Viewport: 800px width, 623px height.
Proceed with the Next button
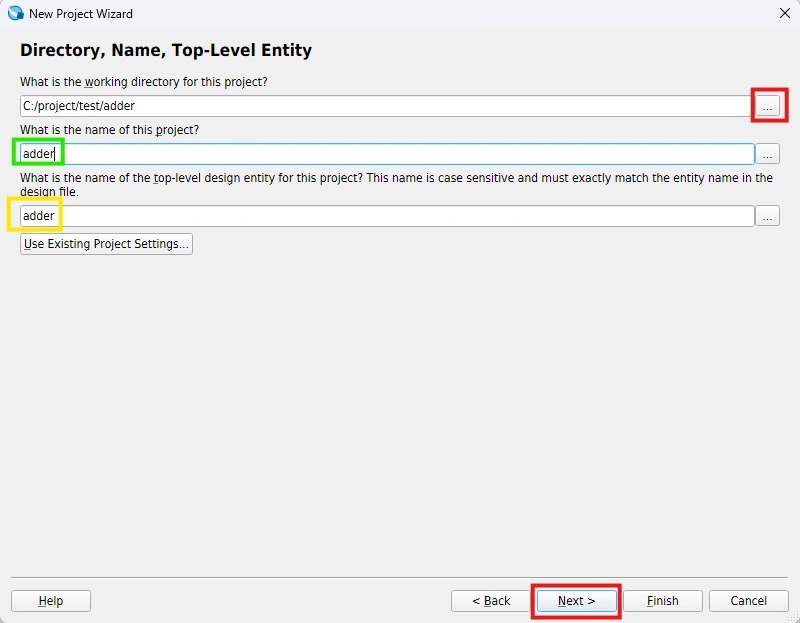tap(576, 601)
